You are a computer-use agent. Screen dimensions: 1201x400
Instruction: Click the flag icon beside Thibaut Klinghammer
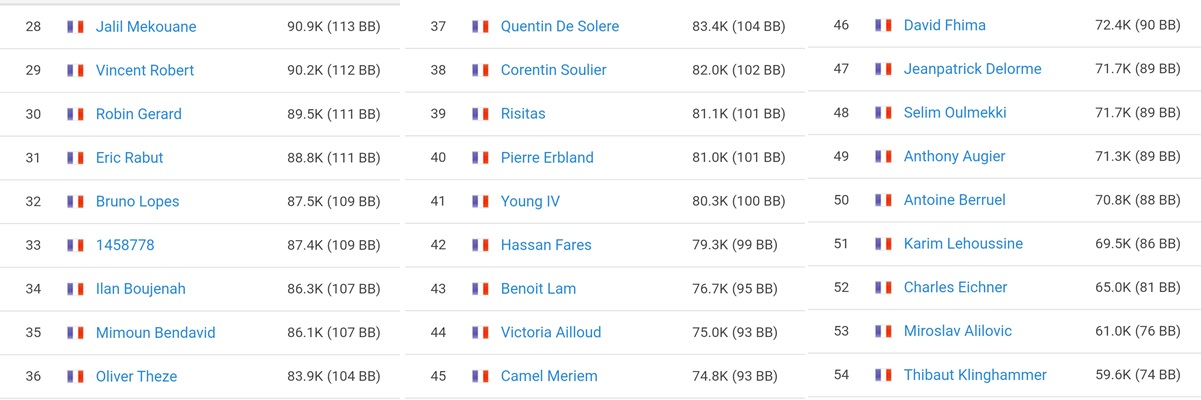tap(883, 375)
